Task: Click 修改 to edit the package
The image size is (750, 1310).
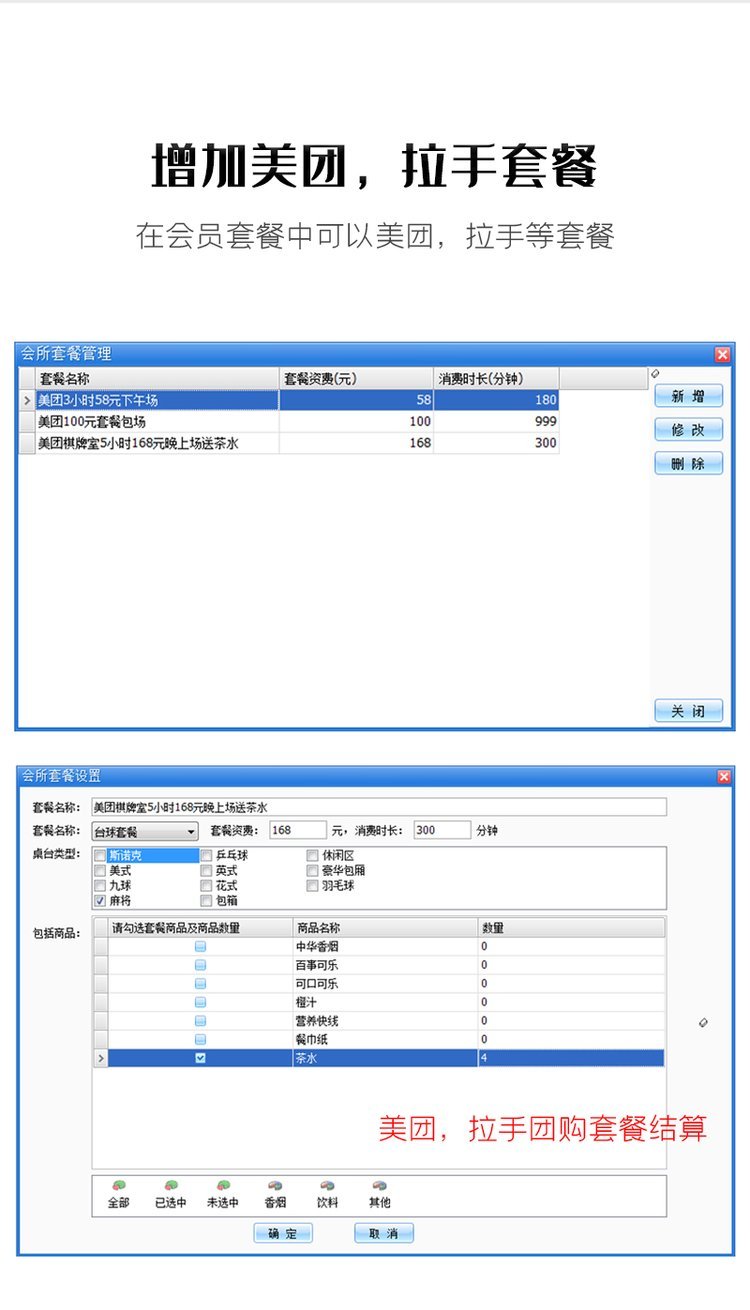Action: [688, 430]
